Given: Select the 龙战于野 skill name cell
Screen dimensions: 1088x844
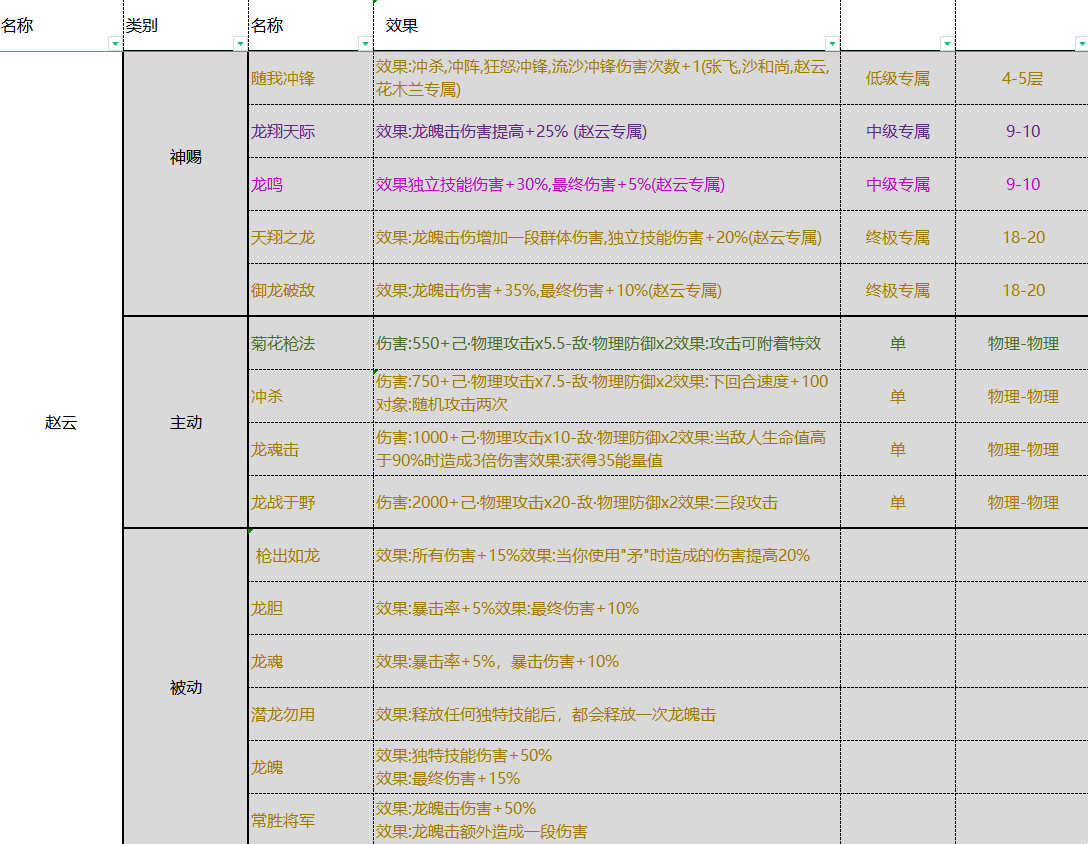Looking at the screenshot, I should pyautogui.click(x=311, y=502).
